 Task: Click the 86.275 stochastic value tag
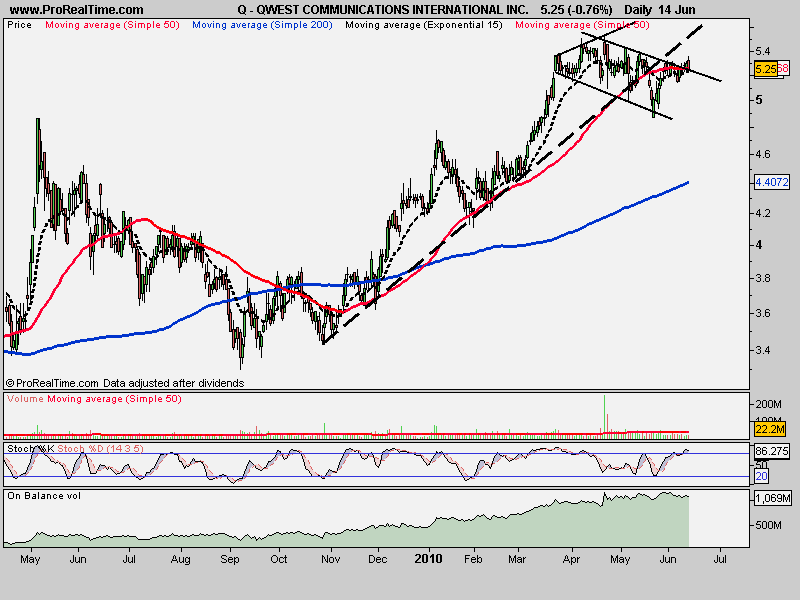(x=771, y=451)
